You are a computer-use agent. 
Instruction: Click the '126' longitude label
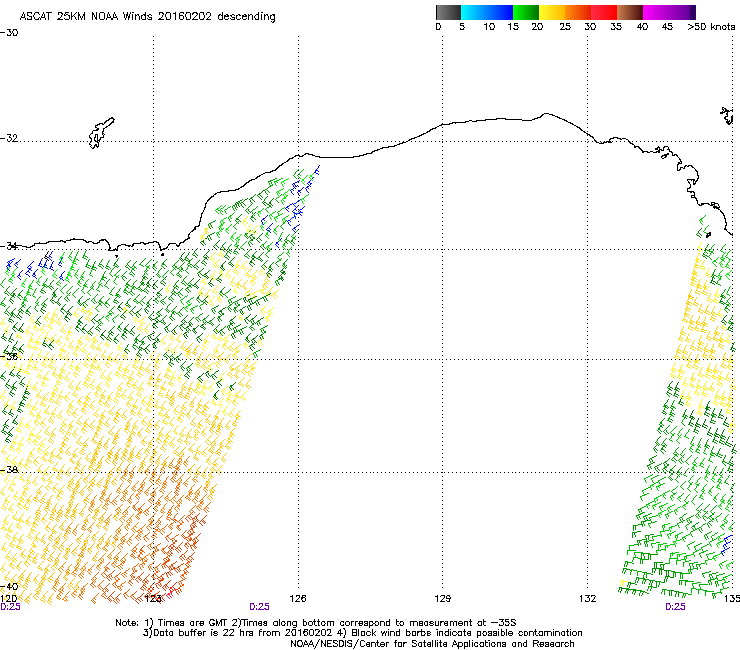(298, 599)
